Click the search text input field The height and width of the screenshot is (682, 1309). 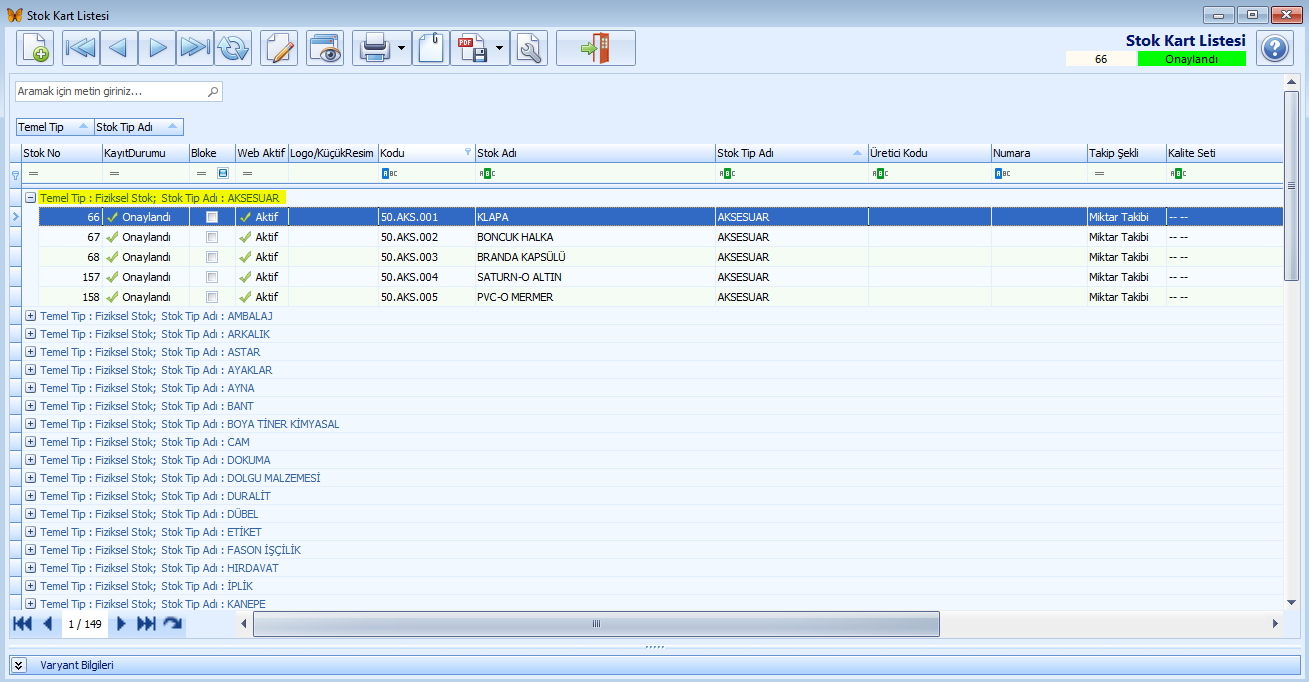click(x=110, y=91)
